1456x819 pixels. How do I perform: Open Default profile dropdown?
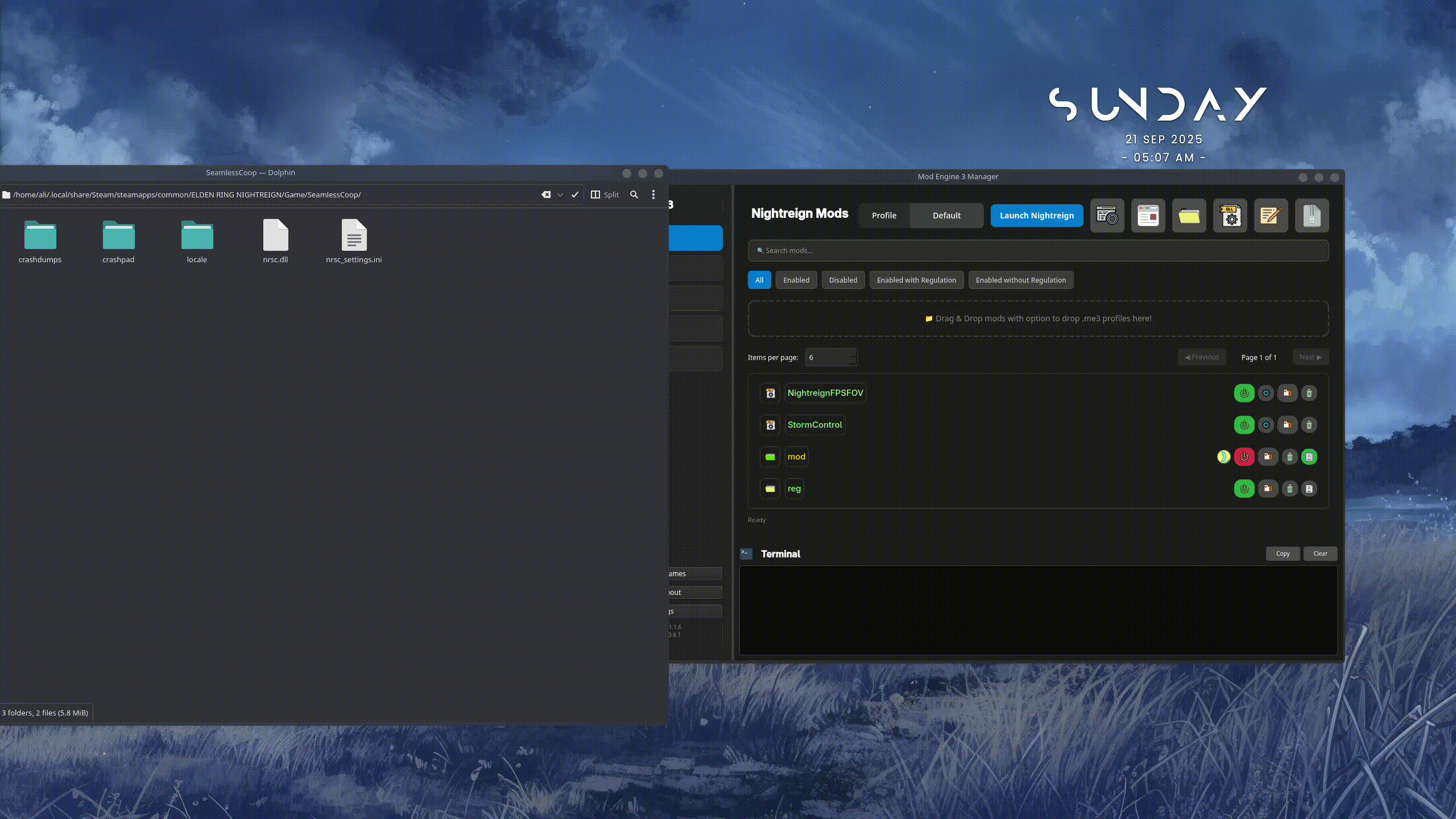(946, 216)
